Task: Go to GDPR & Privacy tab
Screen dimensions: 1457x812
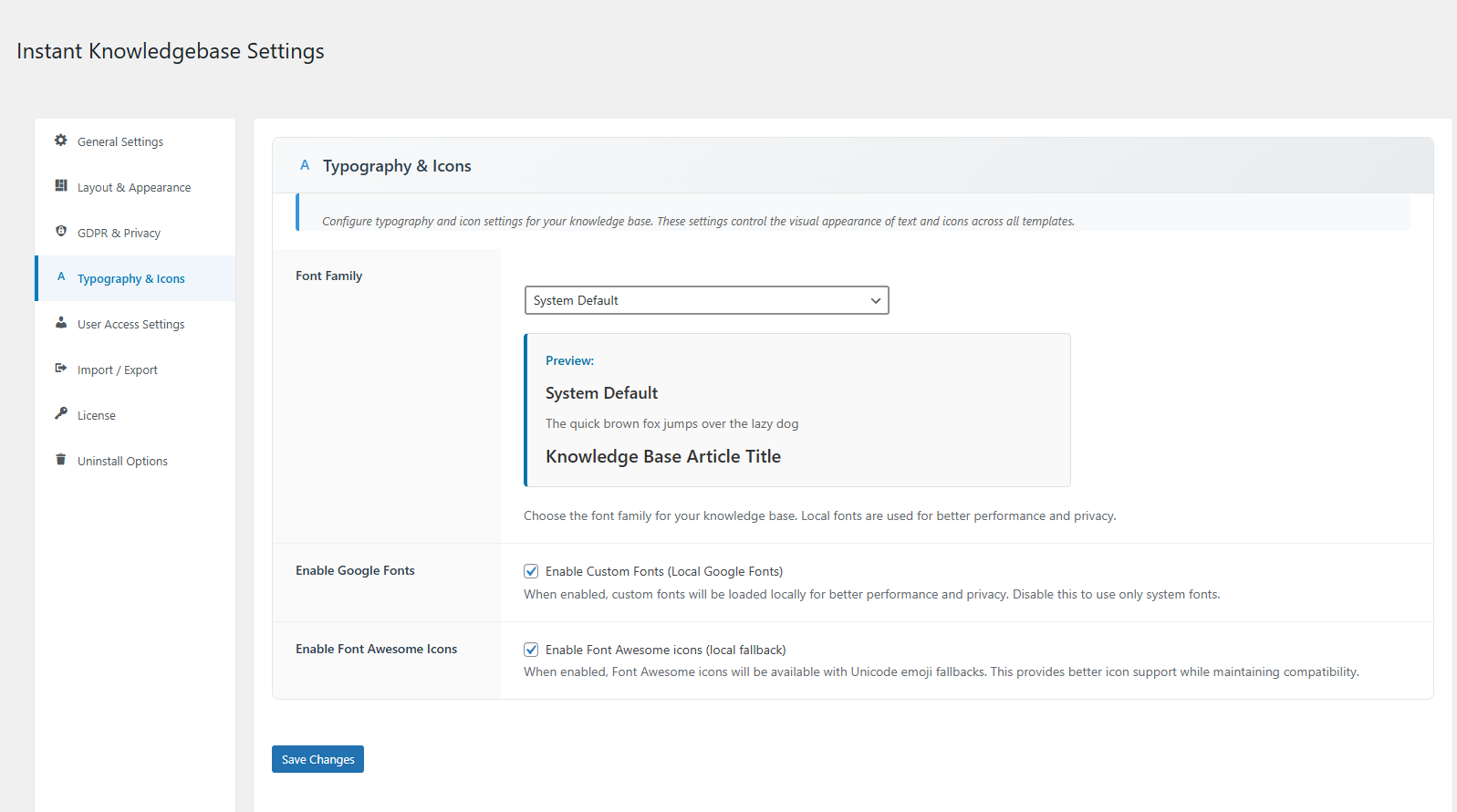Action: click(x=135, y=233)
